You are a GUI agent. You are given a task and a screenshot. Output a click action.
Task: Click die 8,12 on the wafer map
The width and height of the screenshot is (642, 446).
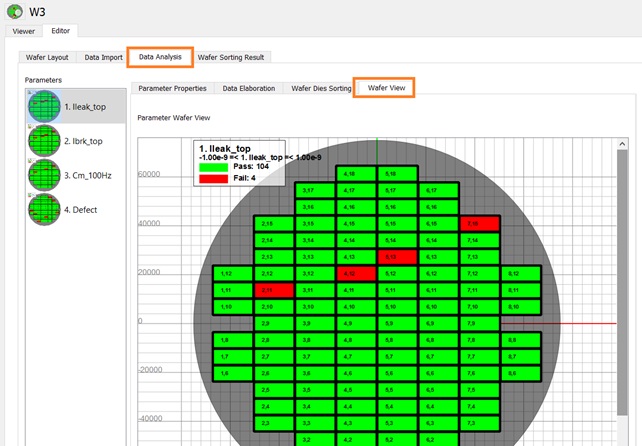[x=521, y=274]
